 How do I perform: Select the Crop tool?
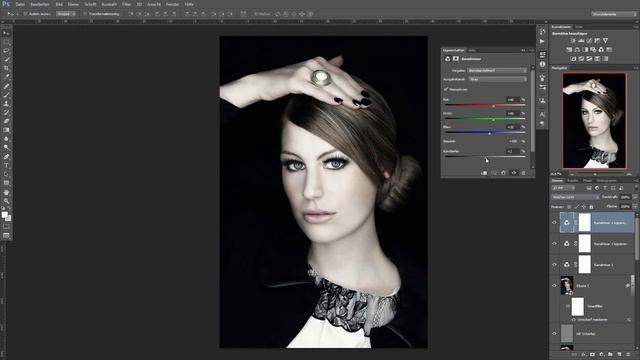point(6,68)
